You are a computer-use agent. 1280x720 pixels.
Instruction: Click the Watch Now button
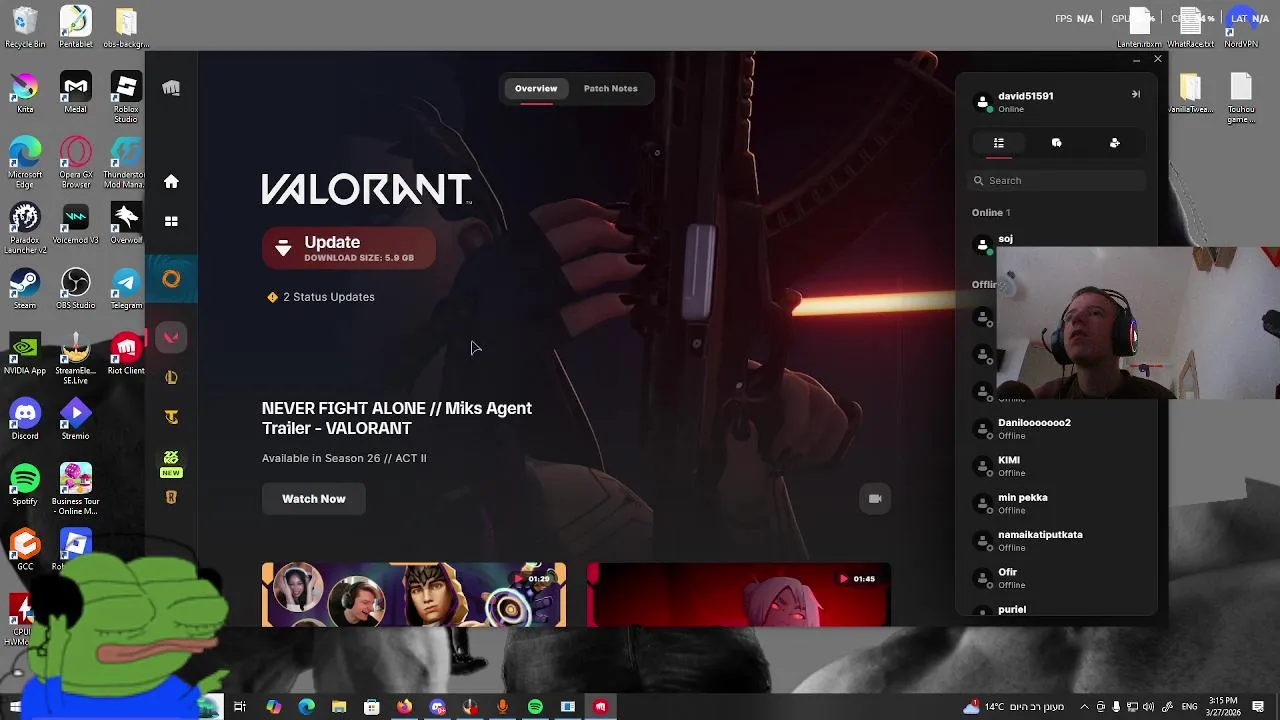314,499
